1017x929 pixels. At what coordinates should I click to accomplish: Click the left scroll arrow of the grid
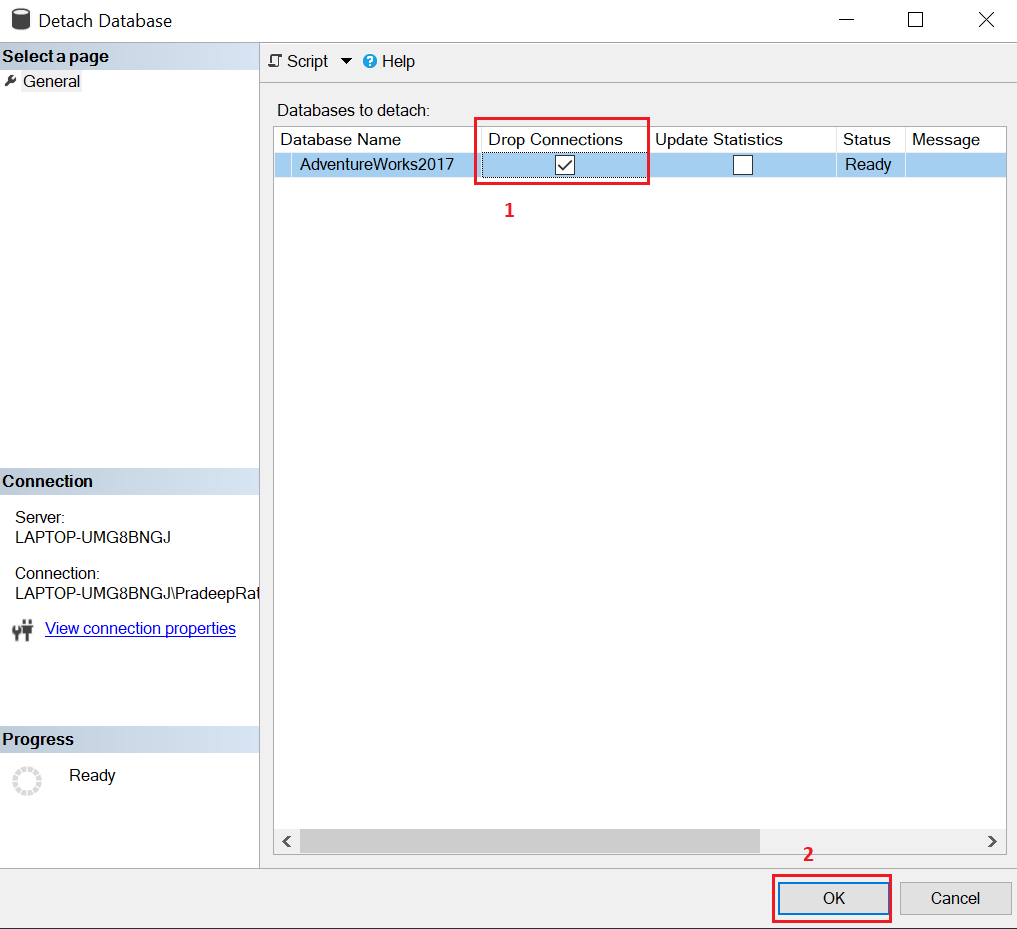(286, 841)
